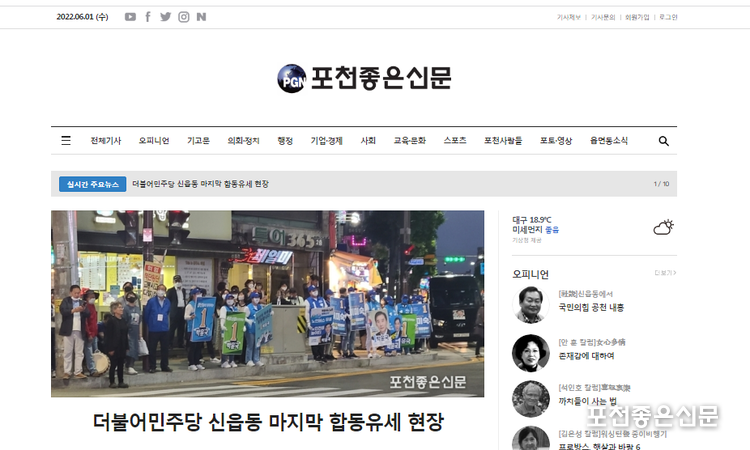Open ticker headline 더불어민주당 신읍동 마지막 합동유세 현장

pyautogui.click(x=200, y=184)
